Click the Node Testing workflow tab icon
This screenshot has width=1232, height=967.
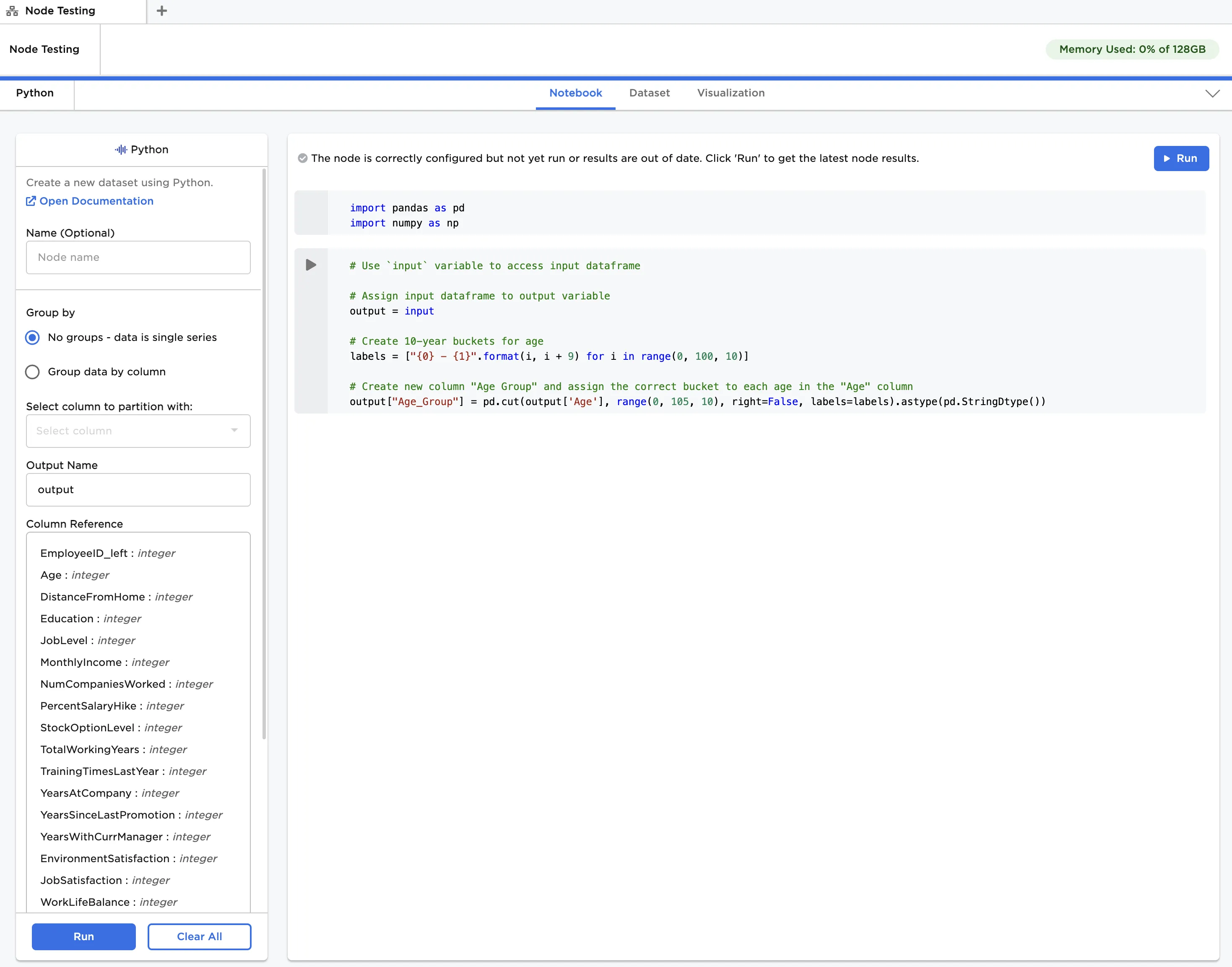[x=12, y=11]
